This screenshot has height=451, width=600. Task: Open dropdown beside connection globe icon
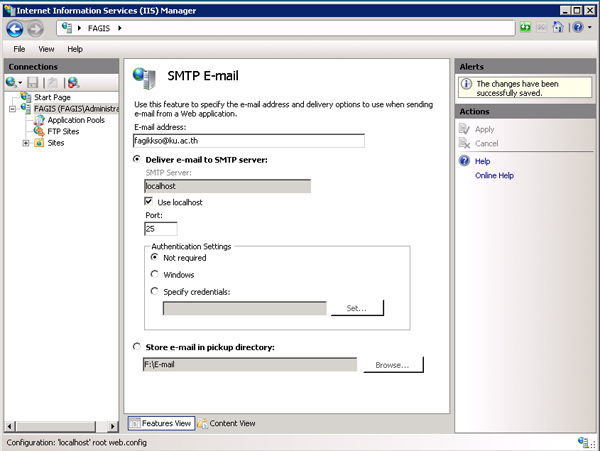pyautogui.click(x=20, y=82)
